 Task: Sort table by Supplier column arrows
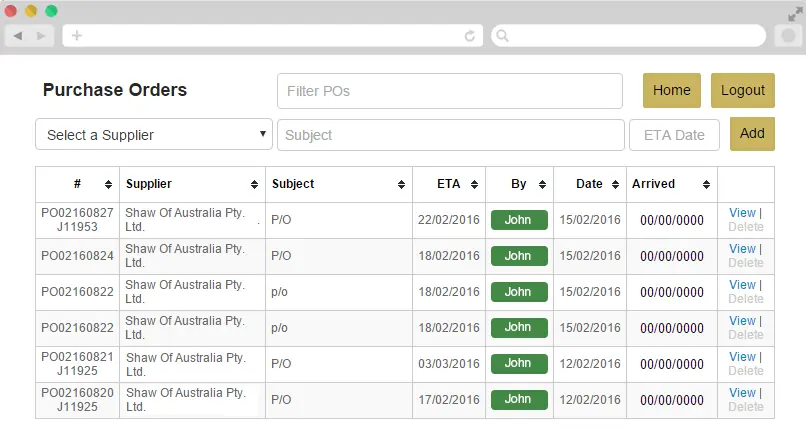pos(255,185)
